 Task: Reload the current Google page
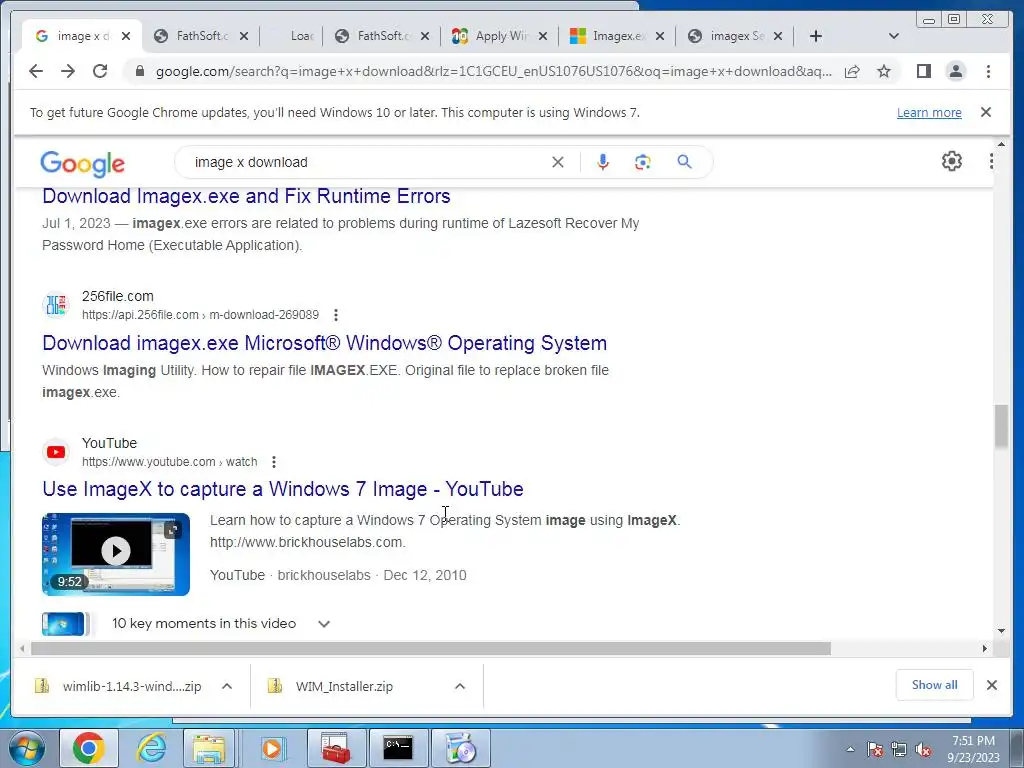click(x=100, y=71)
